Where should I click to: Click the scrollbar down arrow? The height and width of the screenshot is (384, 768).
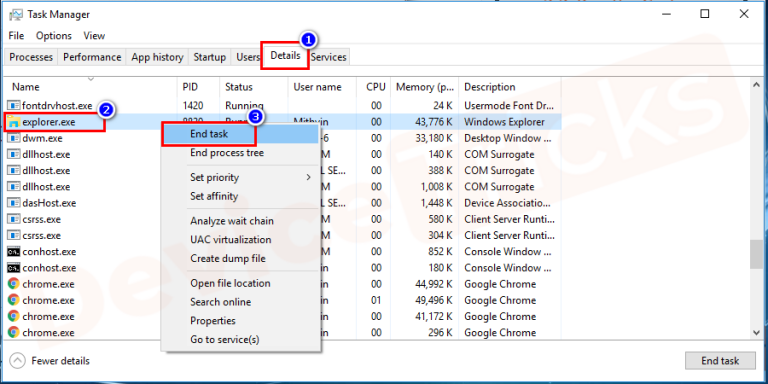point(757,333)
